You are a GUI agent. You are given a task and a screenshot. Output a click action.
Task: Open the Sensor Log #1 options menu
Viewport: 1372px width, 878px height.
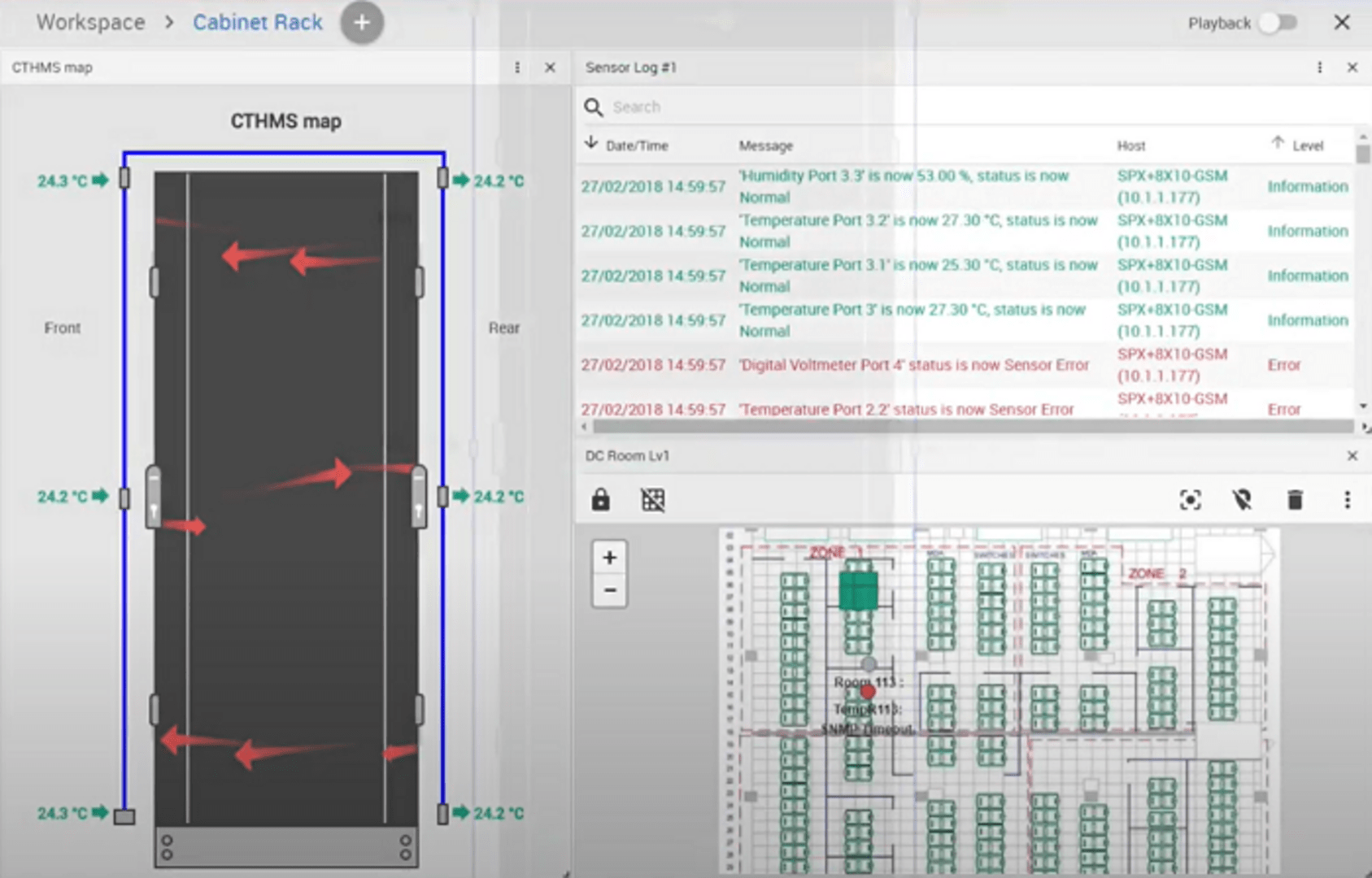[x=1319, y=67]
